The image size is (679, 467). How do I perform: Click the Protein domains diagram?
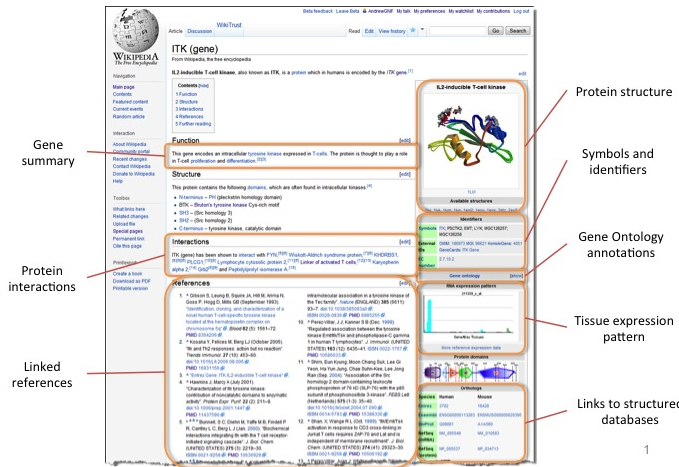471,372
